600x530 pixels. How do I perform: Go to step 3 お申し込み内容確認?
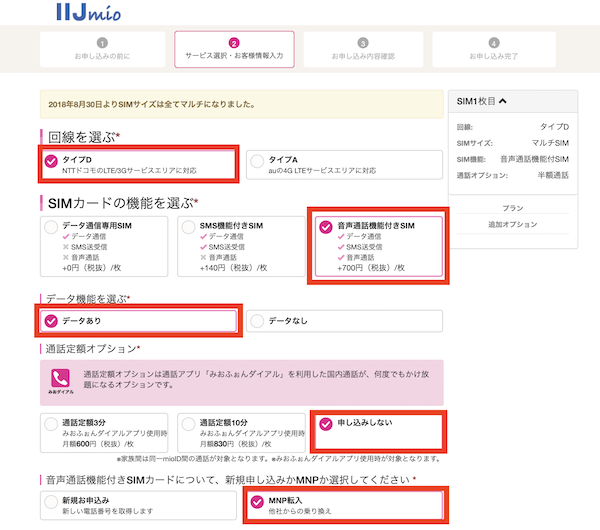[363, 49]
